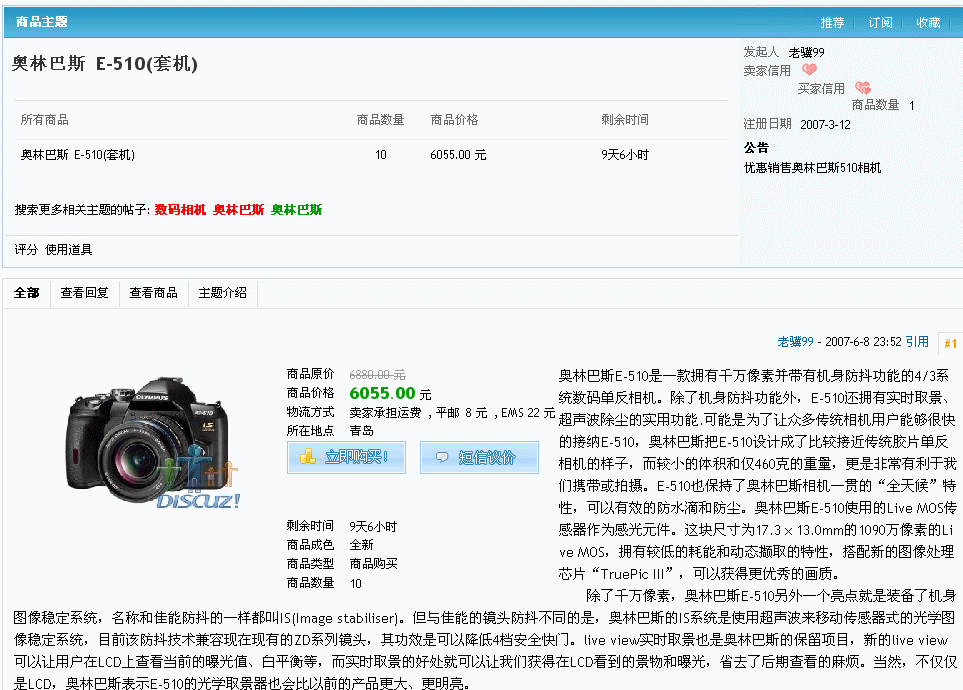Click the seller credit heart icon

tap(809, 69)
